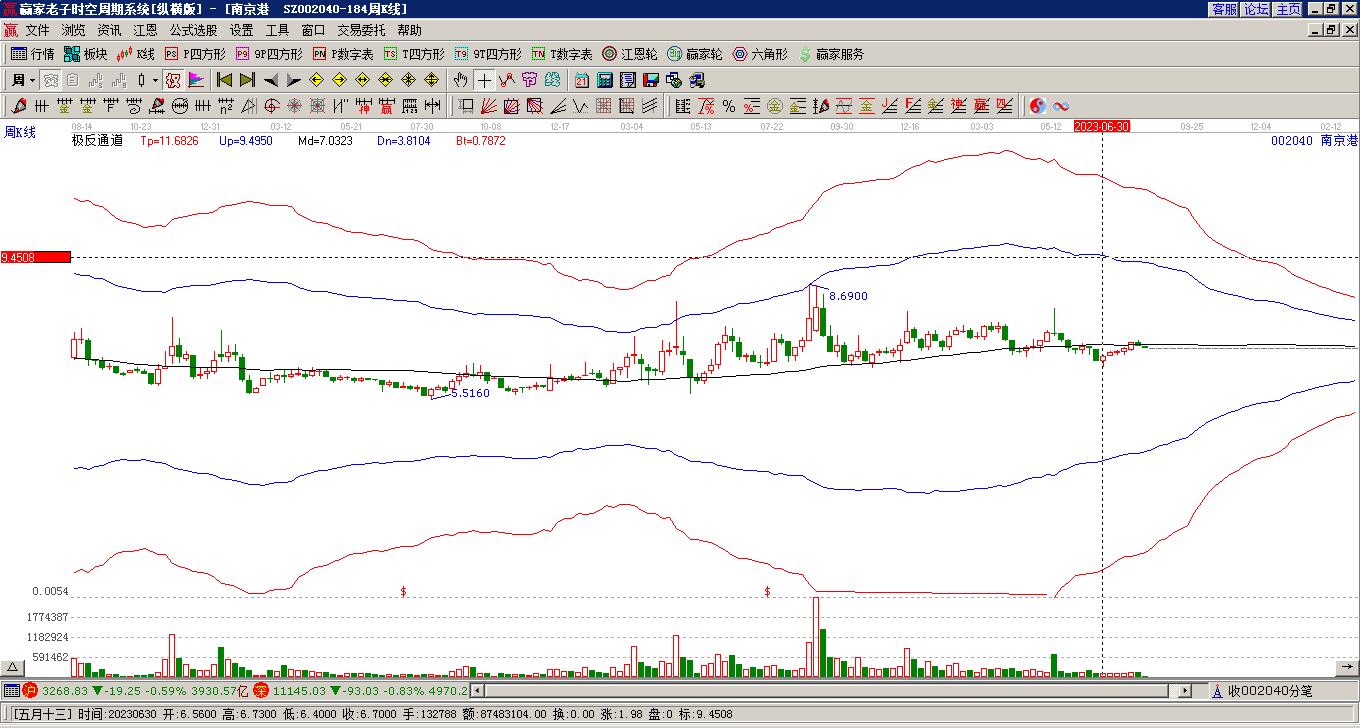Open the 交易委托 menu
Screen dimensions: 1360x728
(361, 31)
